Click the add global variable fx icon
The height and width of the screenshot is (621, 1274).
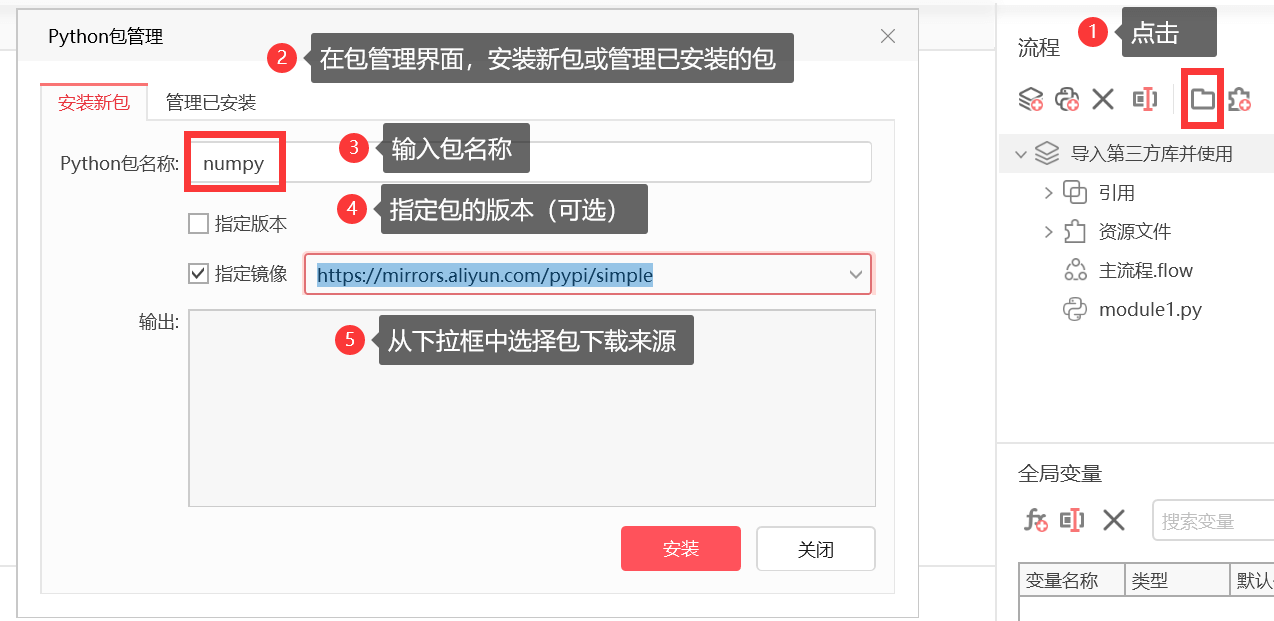coord(1035,519)
